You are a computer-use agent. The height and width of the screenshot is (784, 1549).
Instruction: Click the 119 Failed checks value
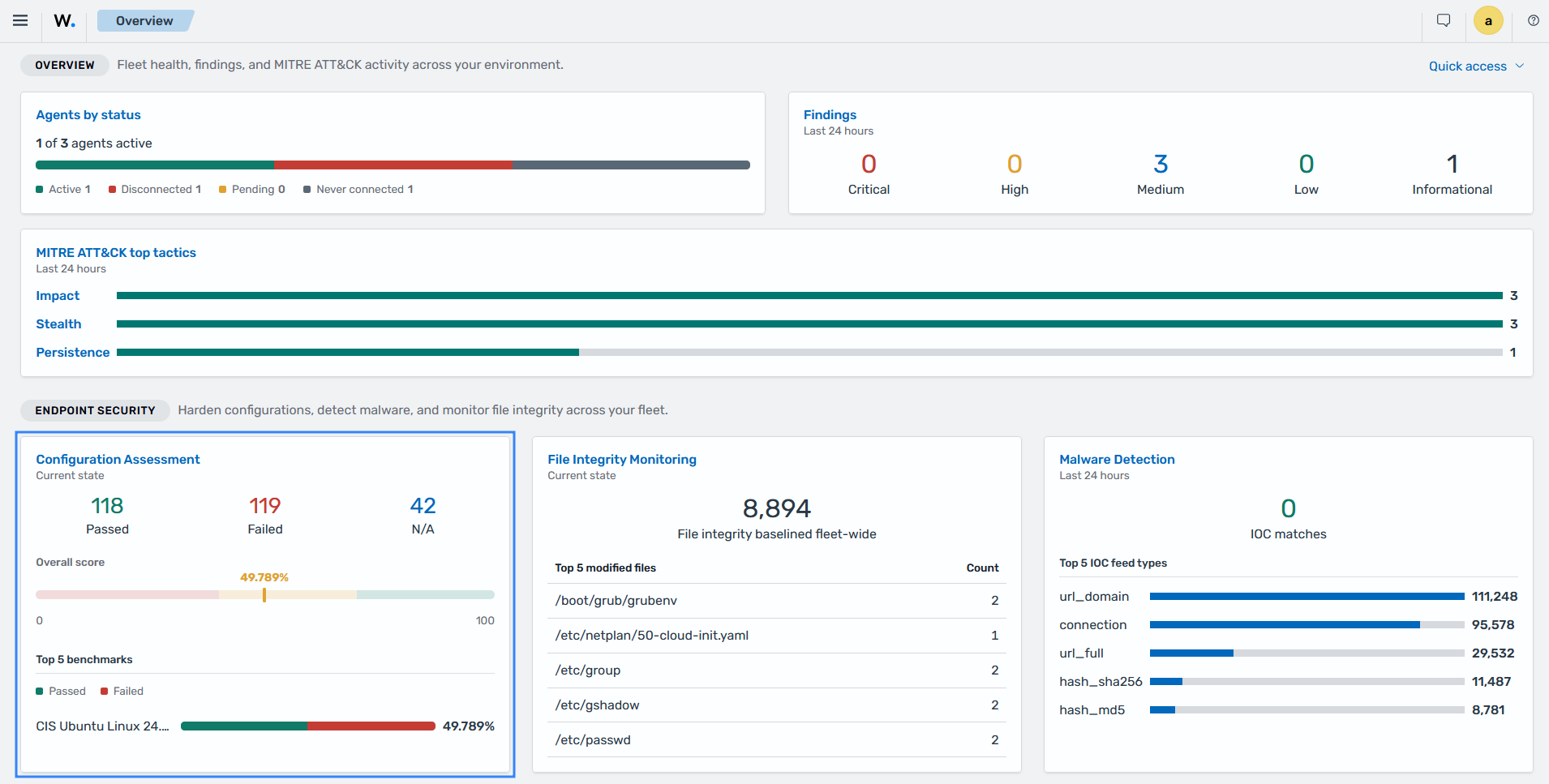pyautogui.click(x=265, y=506)
